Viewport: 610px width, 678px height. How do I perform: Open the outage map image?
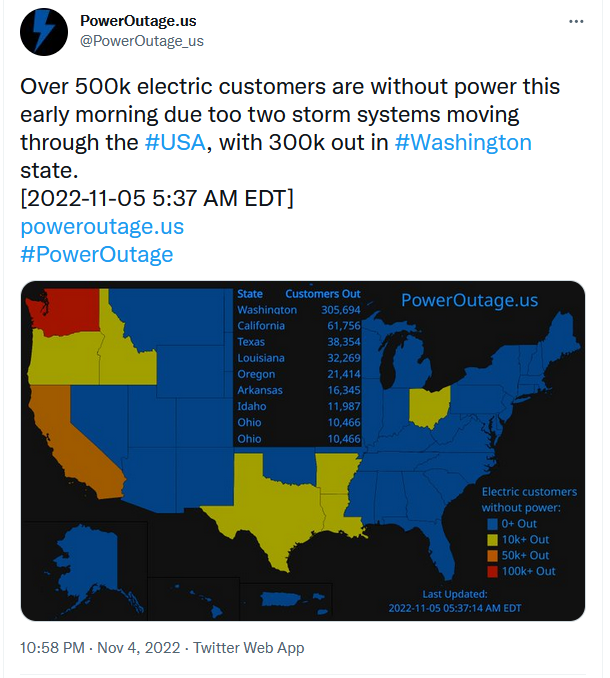click(302, 450)
